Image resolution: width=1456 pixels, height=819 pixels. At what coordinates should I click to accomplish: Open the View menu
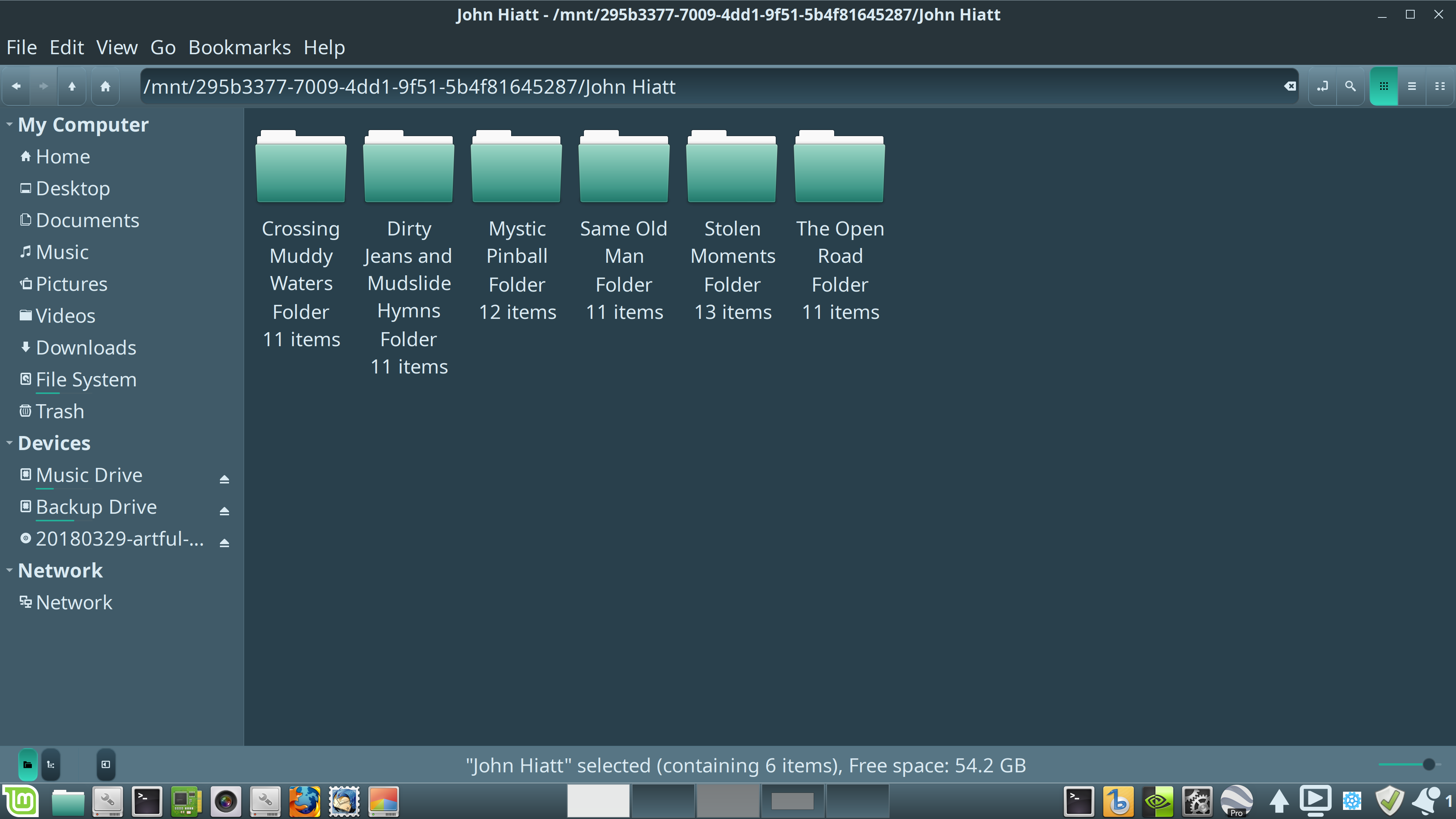(x=117, y=47)
